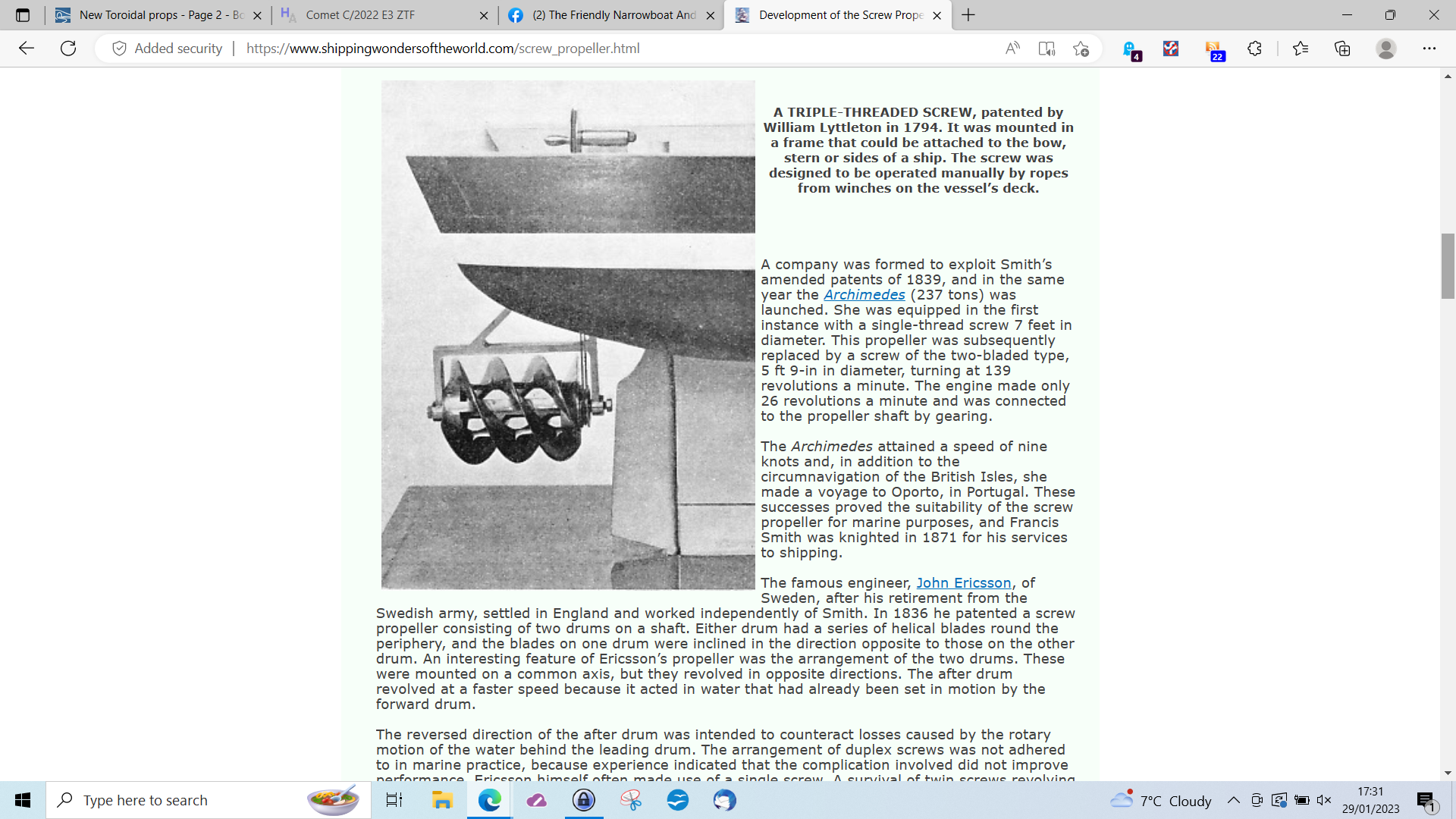Image resolution: width=1456 pixels, height=819 pixels.
Task: Click the taskbar search box
Action: coord(209,800)
